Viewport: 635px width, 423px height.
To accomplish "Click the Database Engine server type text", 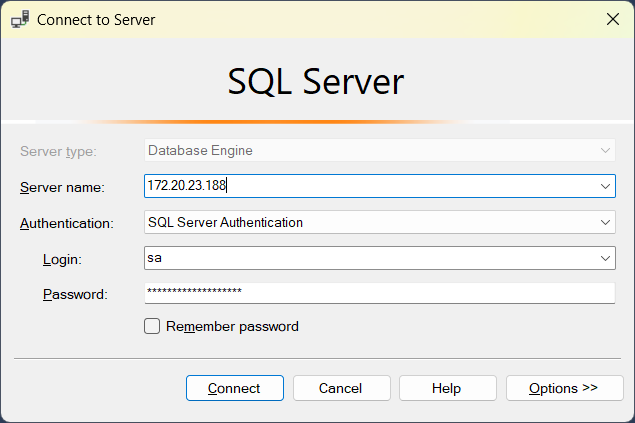I will 200,151.
